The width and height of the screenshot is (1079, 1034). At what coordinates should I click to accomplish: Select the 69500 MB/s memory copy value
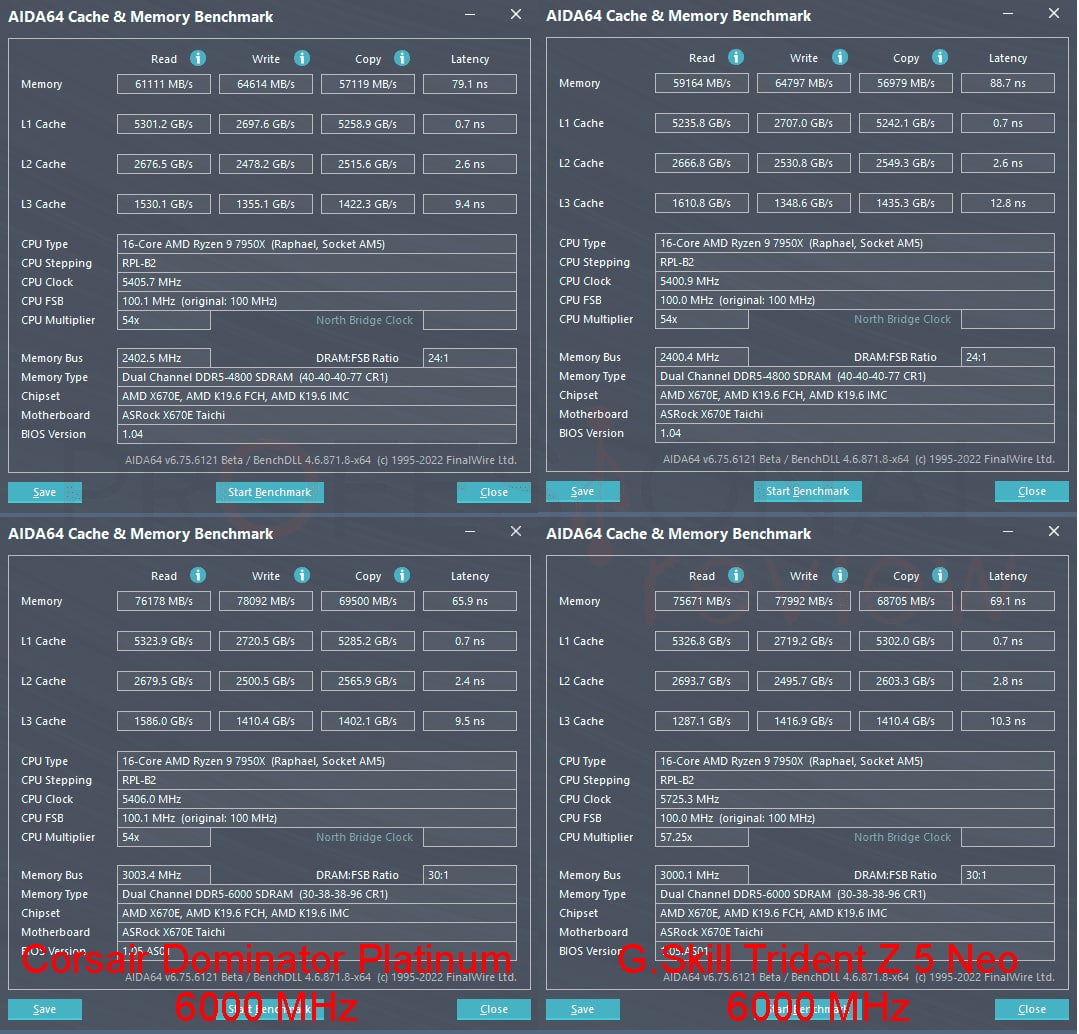pyautogui.click(x=368, y=601)
